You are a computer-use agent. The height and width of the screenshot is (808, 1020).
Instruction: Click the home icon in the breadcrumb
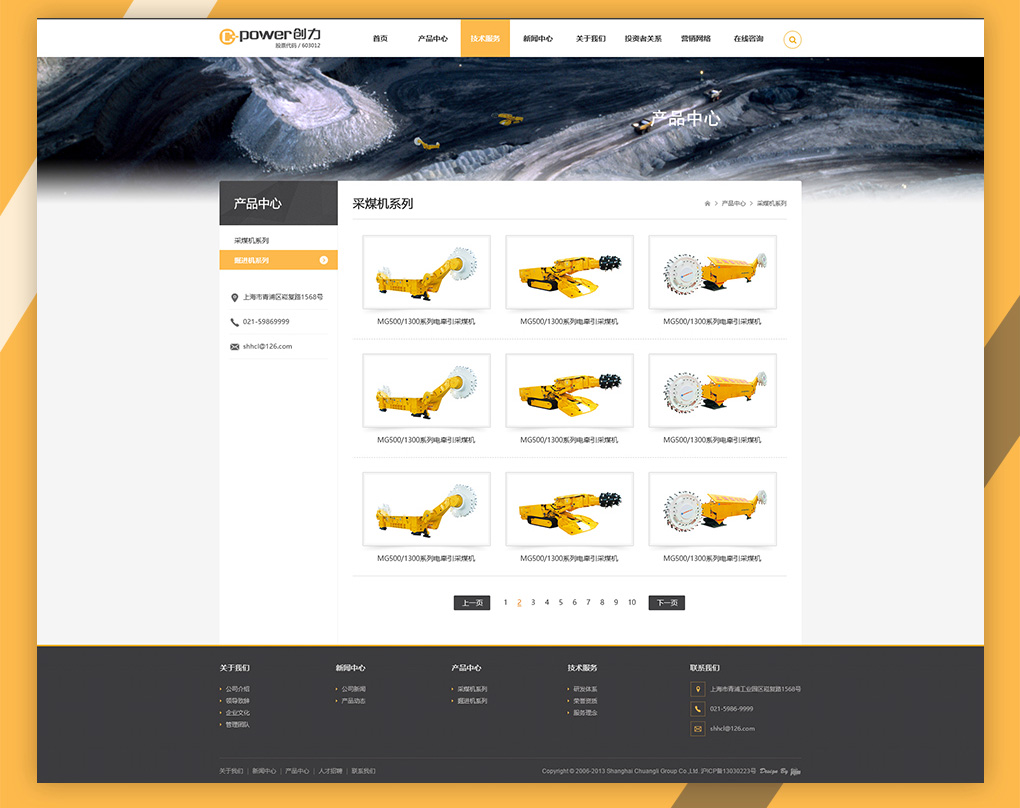point(707,203)
